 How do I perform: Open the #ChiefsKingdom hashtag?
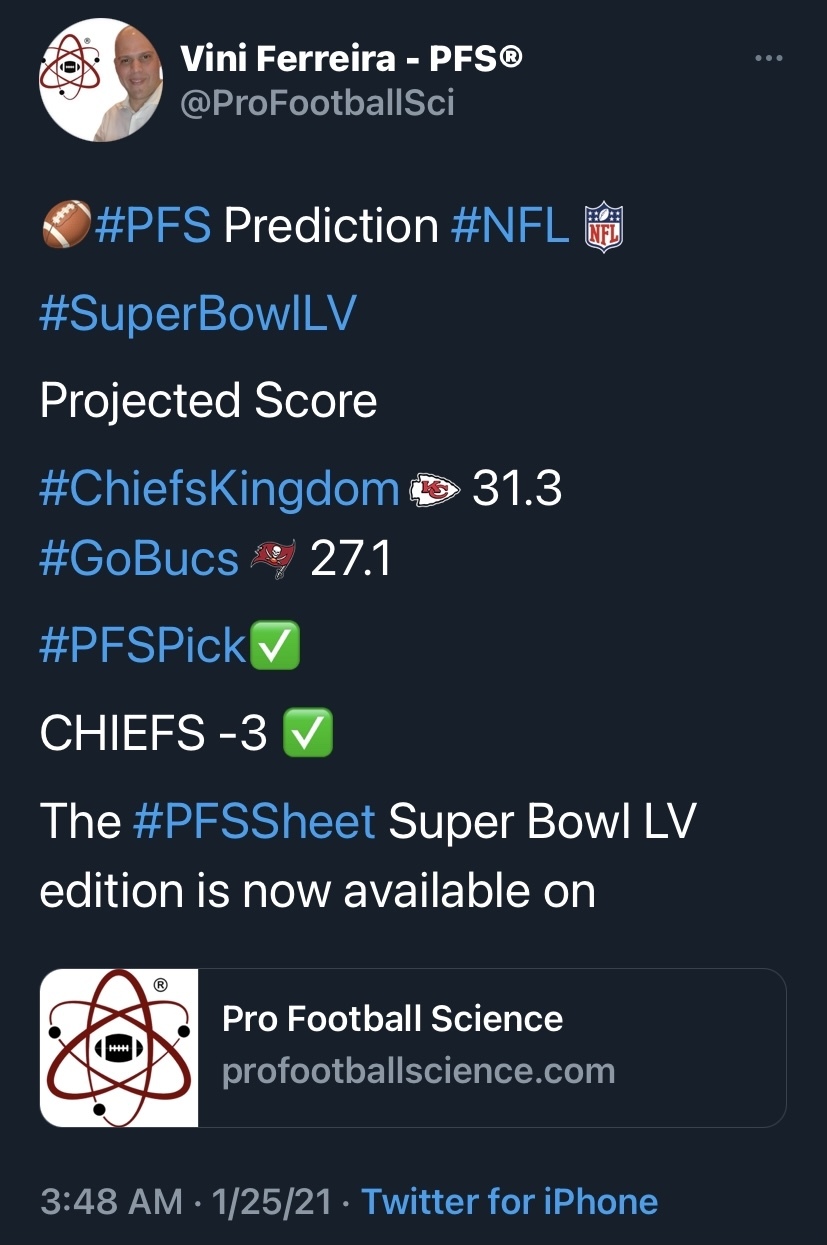pyautogui.click(x=220, y=490)
